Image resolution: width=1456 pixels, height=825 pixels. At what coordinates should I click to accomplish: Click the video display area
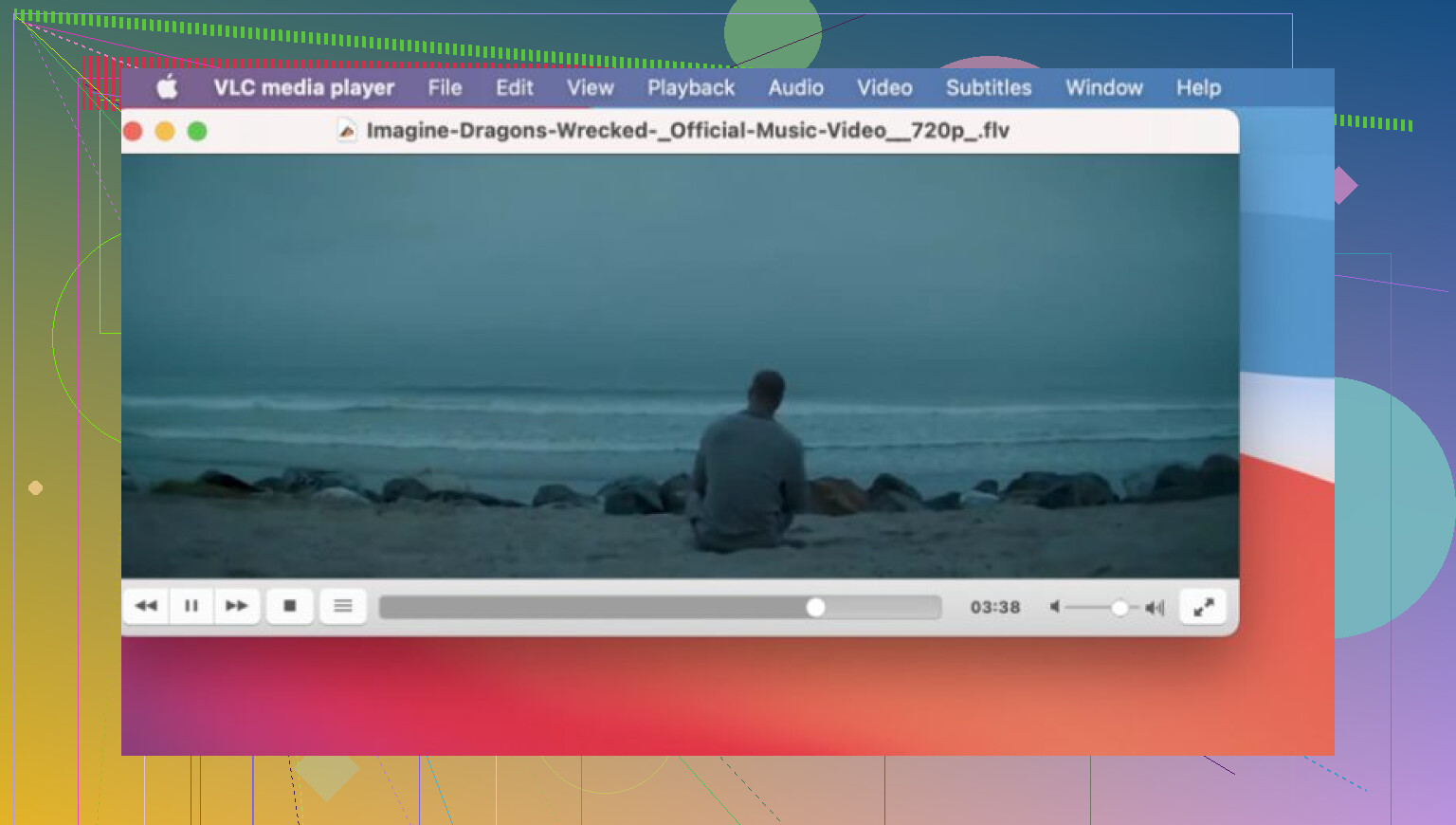(680, 366)
